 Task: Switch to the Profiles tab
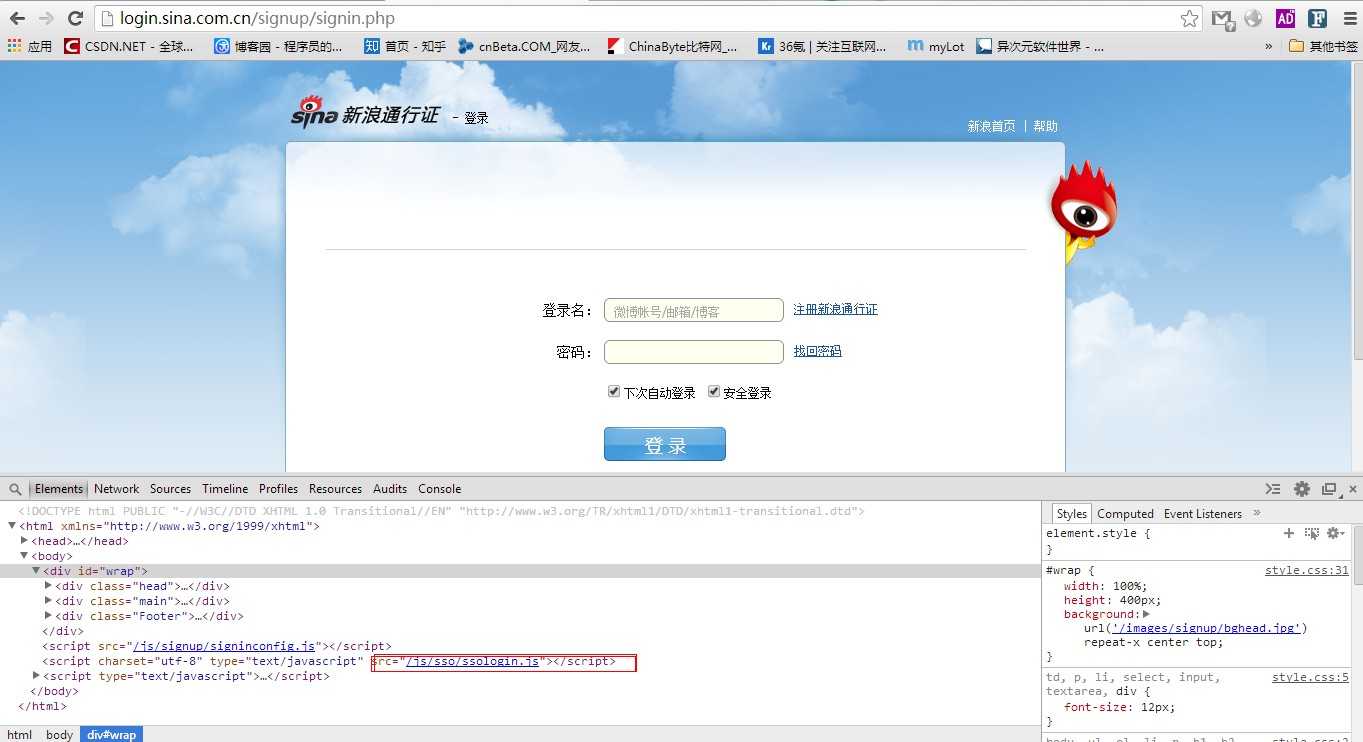[x=278, y=489]
